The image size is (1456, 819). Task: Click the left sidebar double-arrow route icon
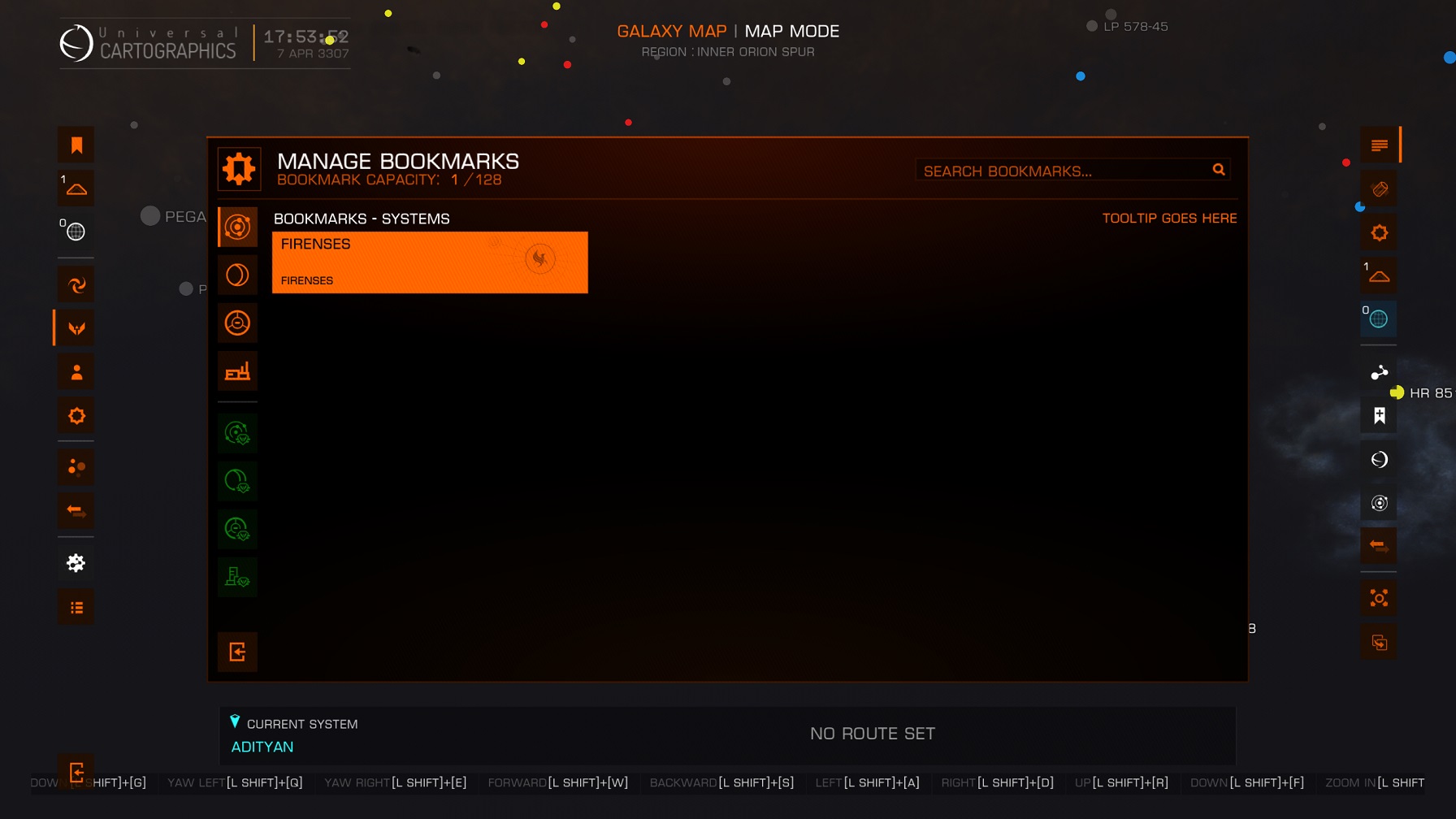(76, 511)
